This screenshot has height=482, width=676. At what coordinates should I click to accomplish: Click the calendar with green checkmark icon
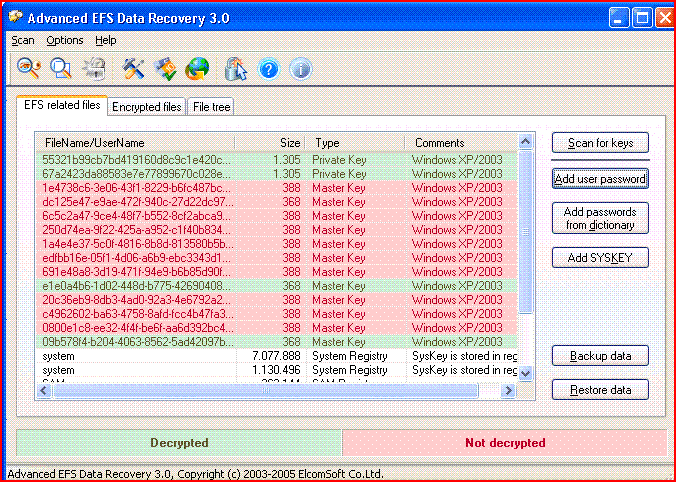165,69
